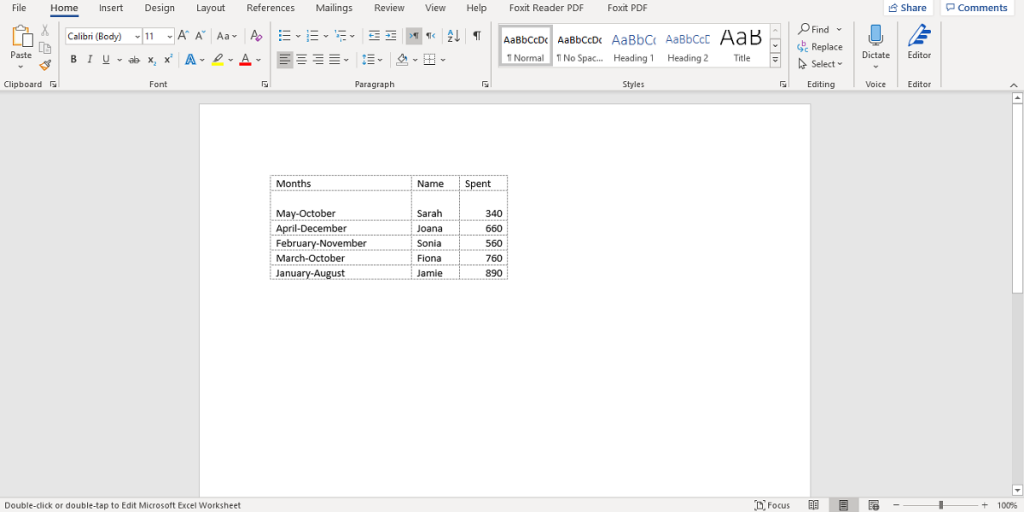Clear all formatting with the eraser icon
Image resolution: width=1024 pixels, height=512 pixels.
pyautogui.click(x=256, y=36)
